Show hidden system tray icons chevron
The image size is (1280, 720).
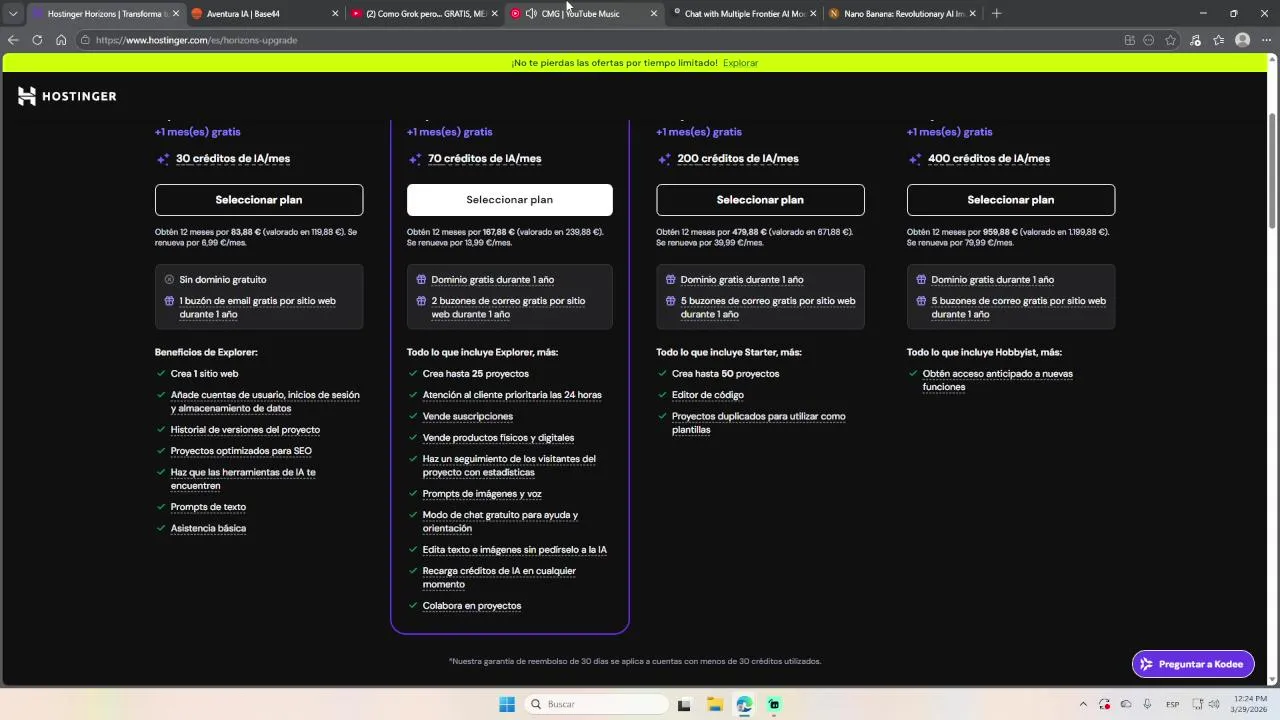tap(1083, 704)
